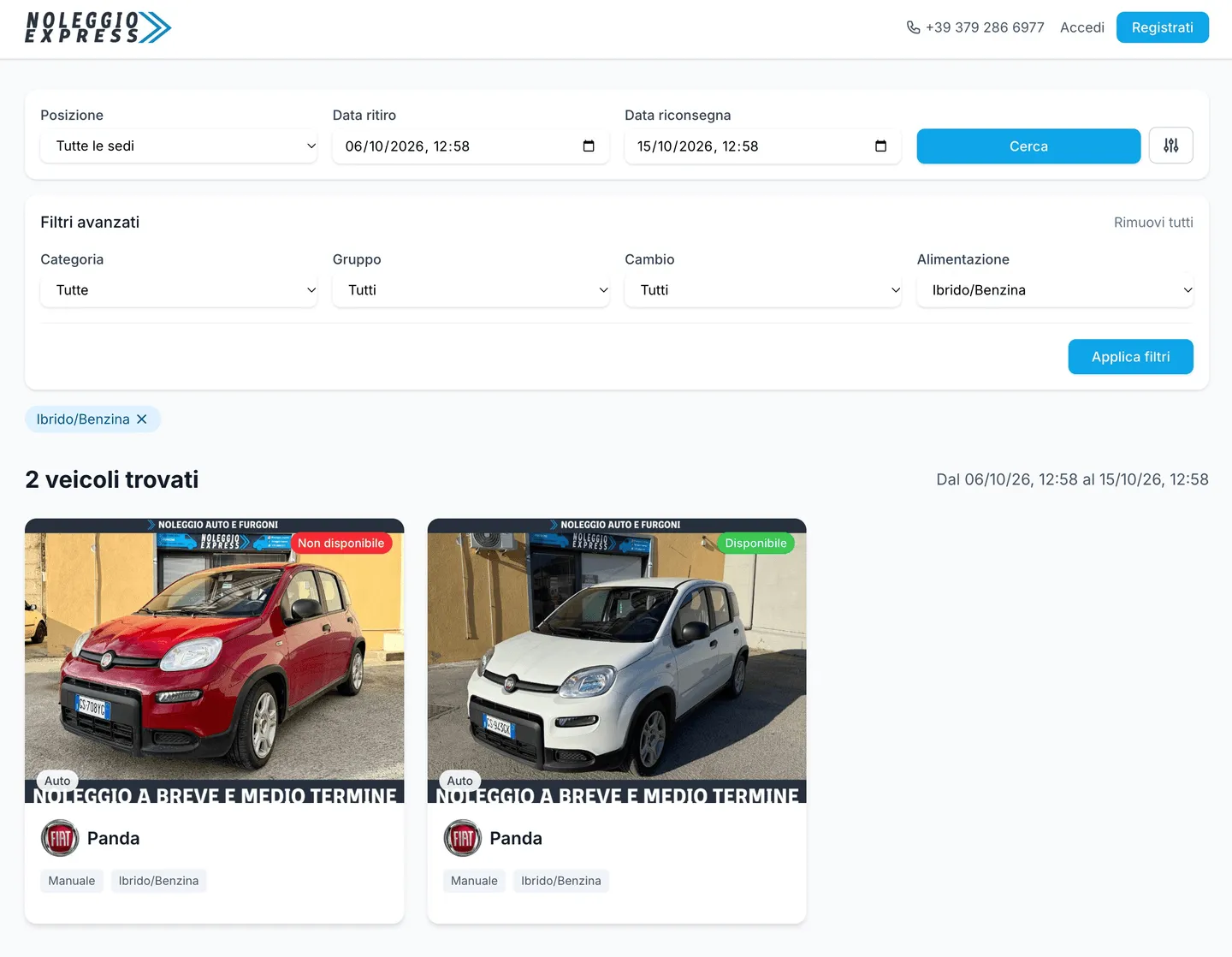Toggle the advanced filters sliders icon
The height and width of the screenshot is (957, 1232).
point(1170,146)
